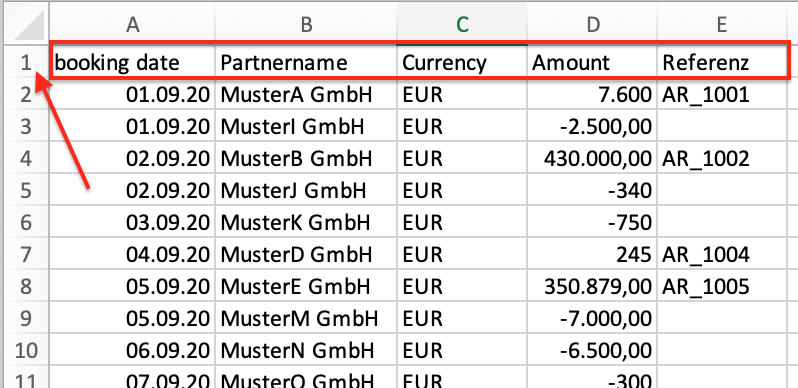Select cell with MusterM GmbH
This screenshot has width=798, height=388.
pyautogui.click(x=306, y=319)
